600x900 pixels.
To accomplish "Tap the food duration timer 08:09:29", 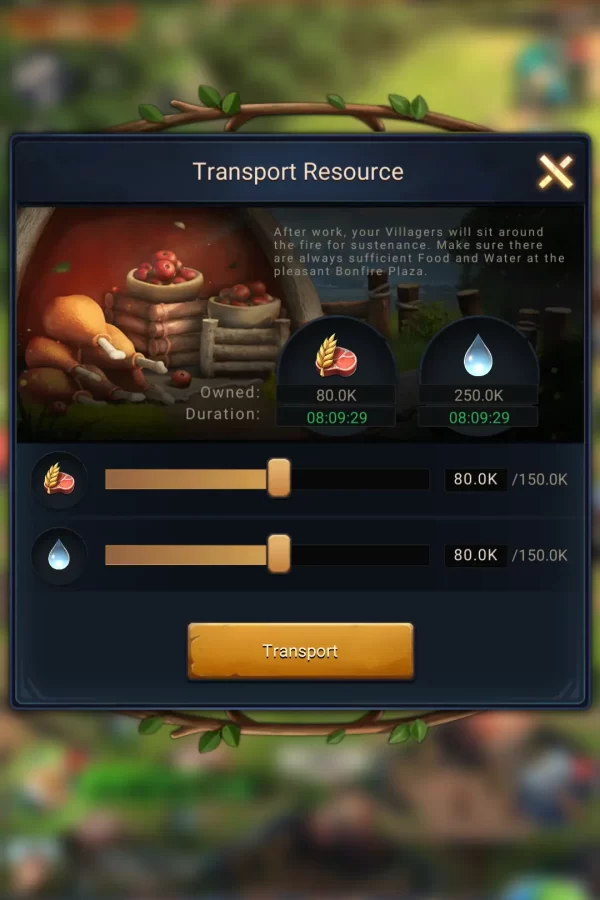I will 336,417.
